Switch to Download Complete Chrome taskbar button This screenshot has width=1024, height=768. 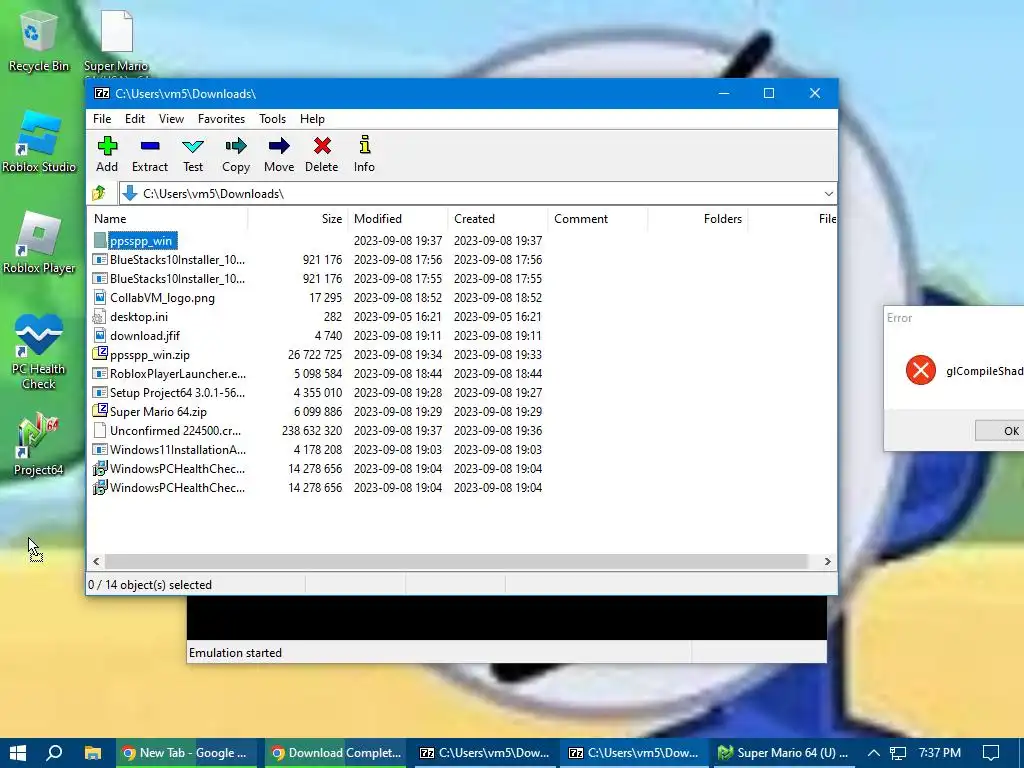336,753
